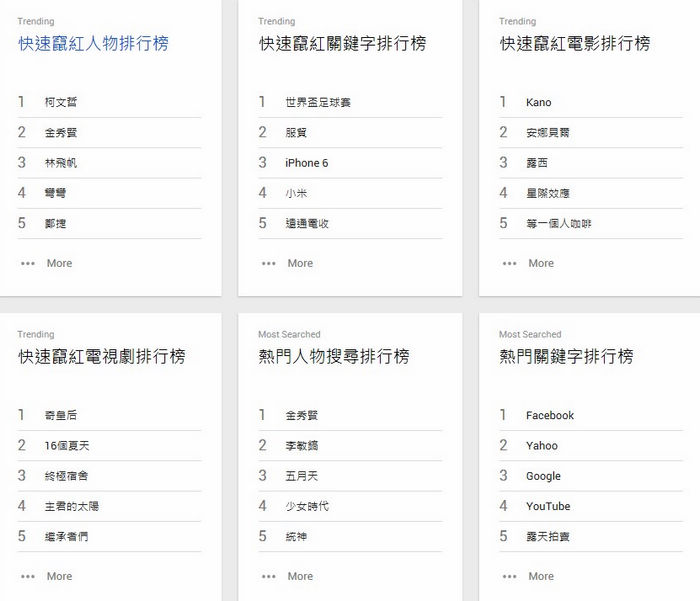700x601 pixels.
Task: Expand More in the 快速竄紅電視劇排行榜 card
Action: coord(59,577)
